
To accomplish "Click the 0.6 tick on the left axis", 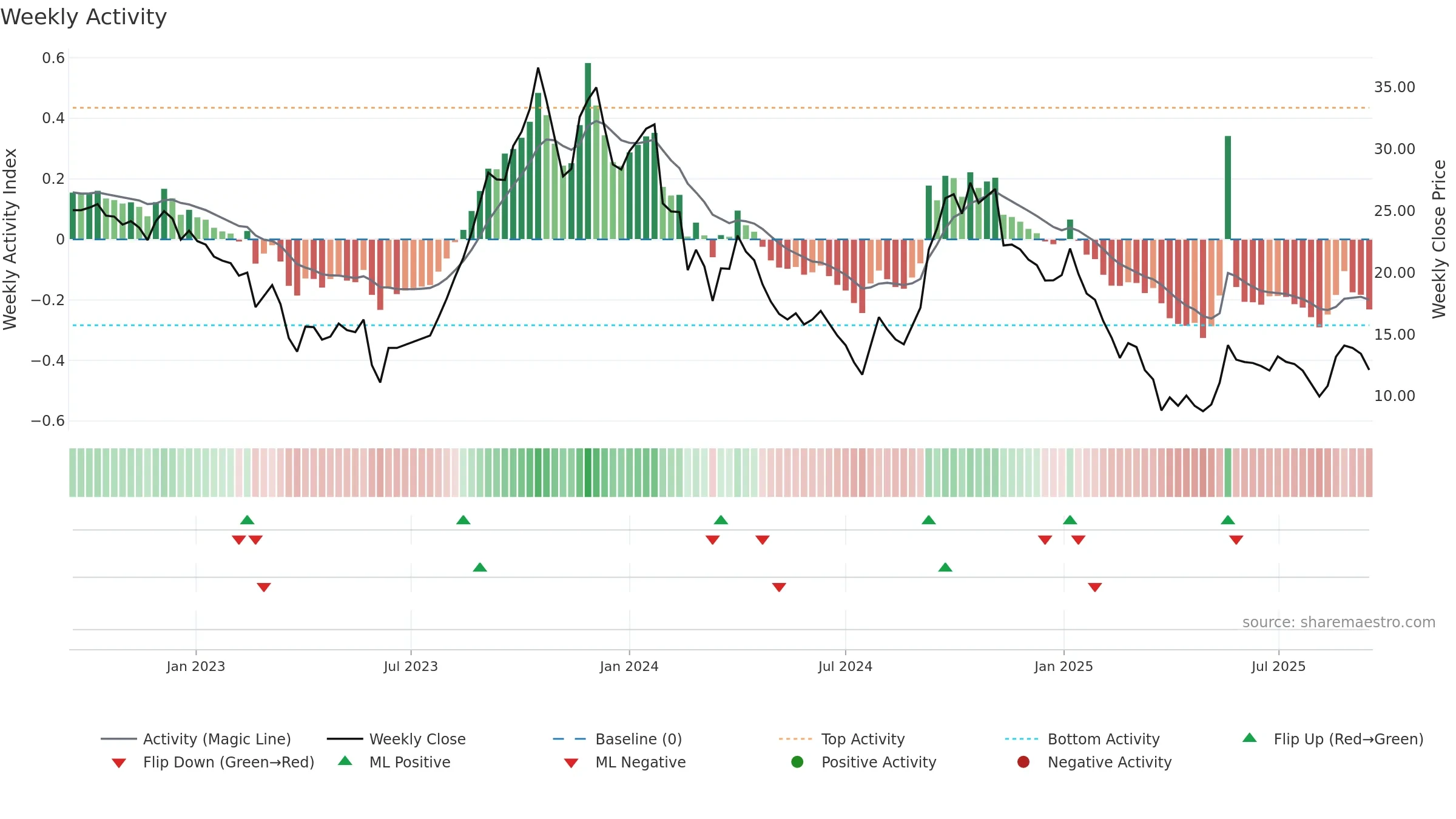I will [x=53, y=58].
